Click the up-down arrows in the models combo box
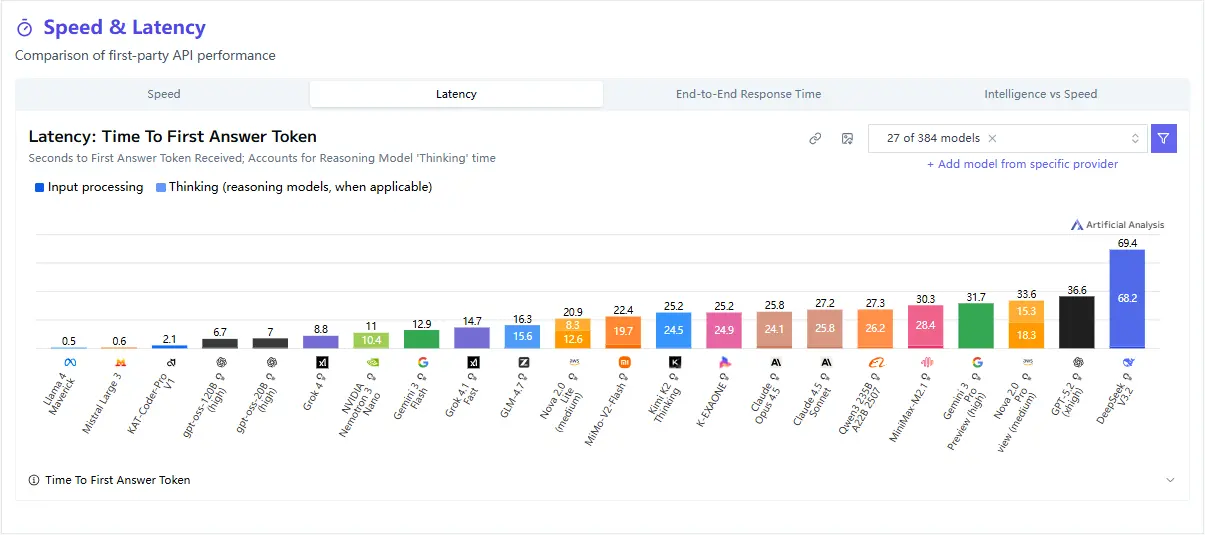 [x=1135, y=139]
